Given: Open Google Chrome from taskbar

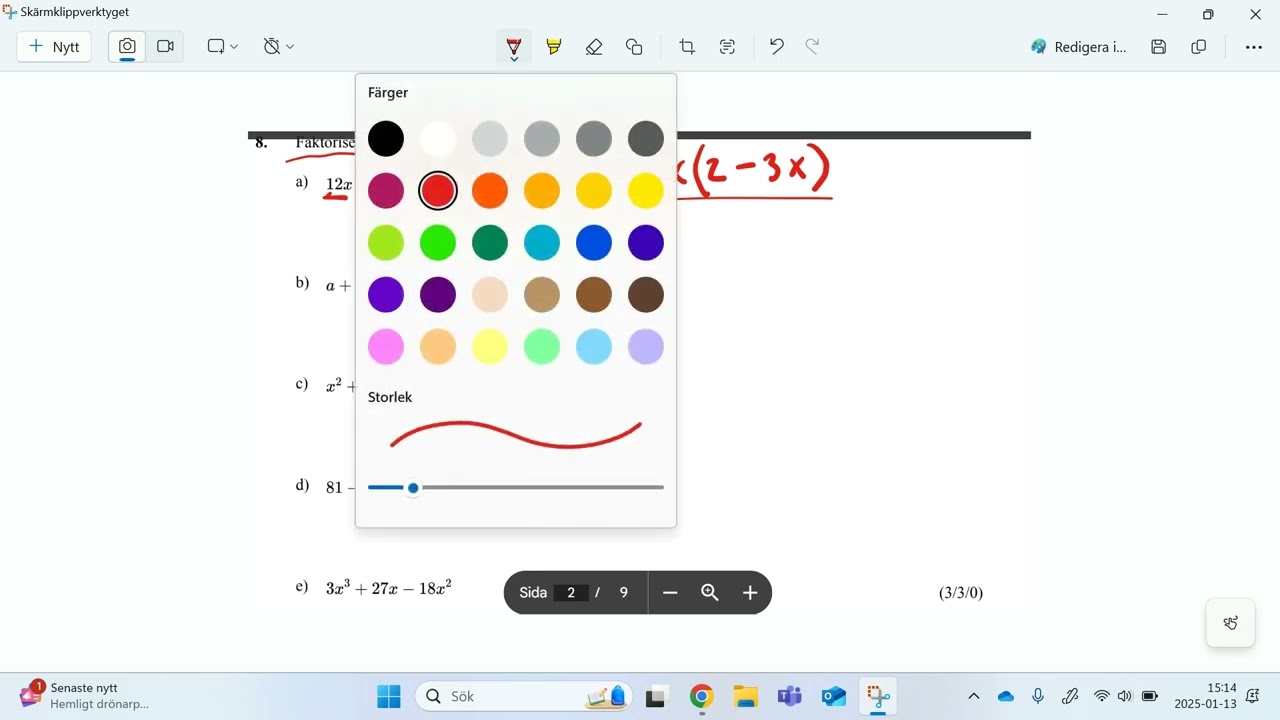Looking at the screenshot, I should pos(702,697).
